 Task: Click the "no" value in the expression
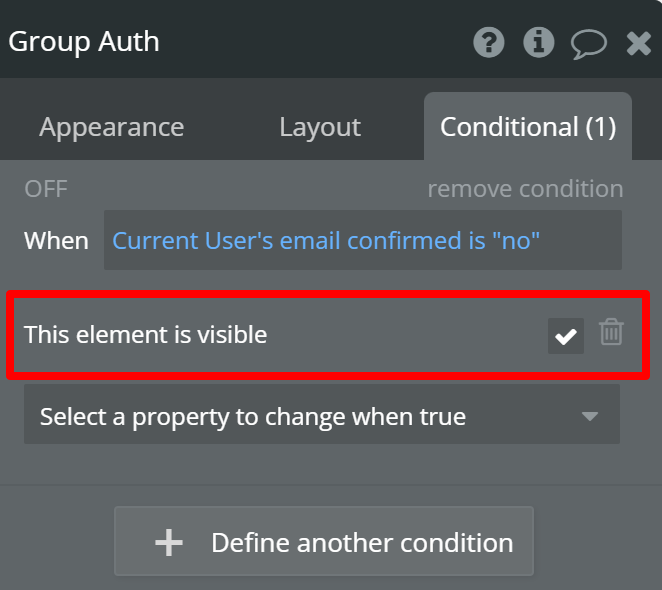pyautogui.click(x=516, y=240)
